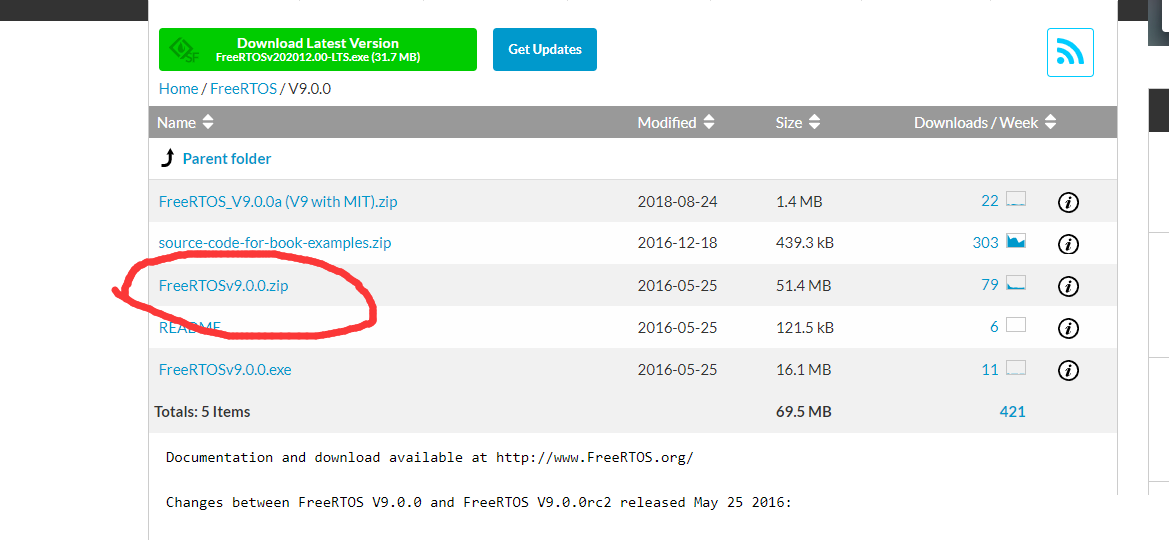Sort file list by Modified date
Viewport: 1169px width, 540px height.
coord(676,122)
